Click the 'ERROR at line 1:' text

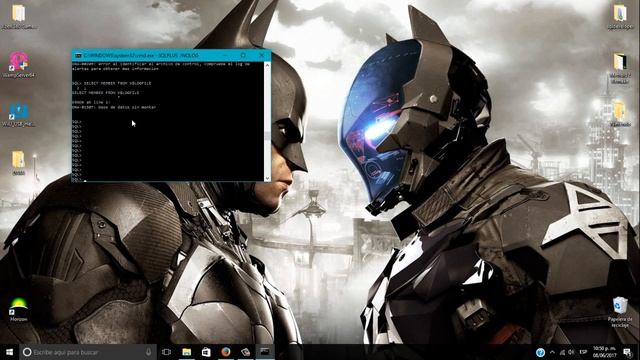(x=91, y=102)
